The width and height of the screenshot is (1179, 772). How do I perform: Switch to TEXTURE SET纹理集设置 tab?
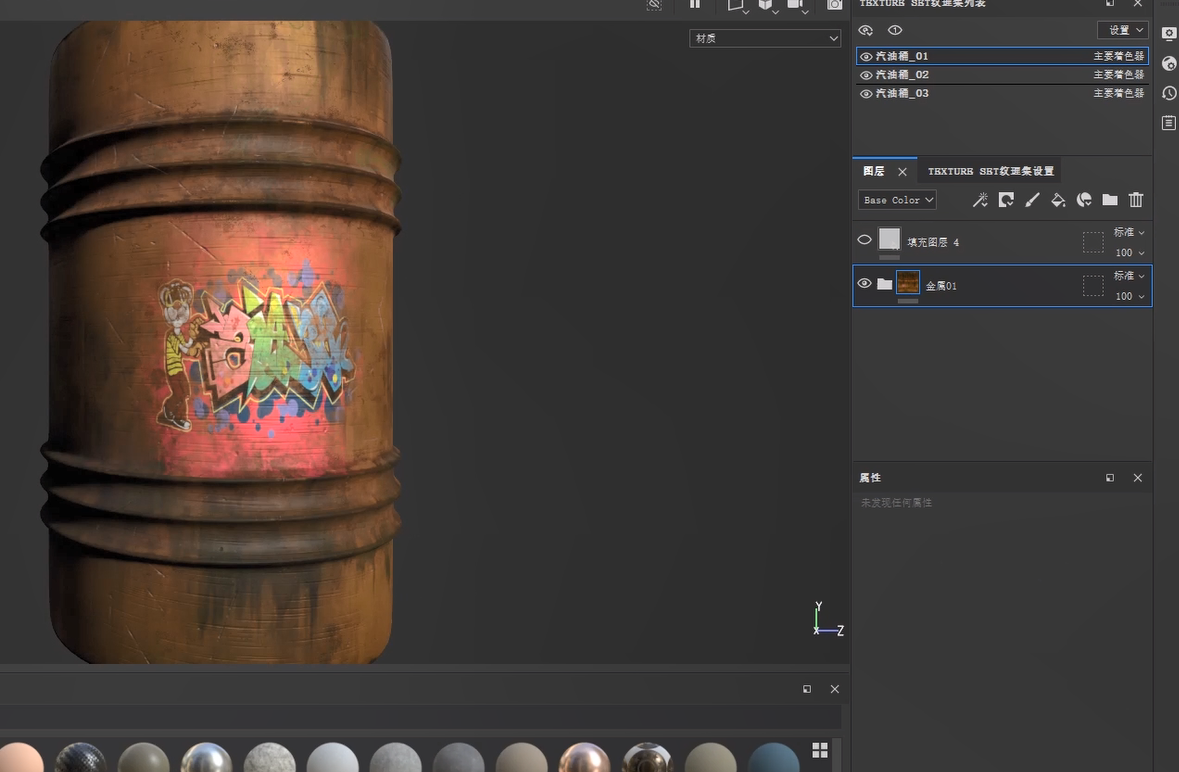click(990, 171)
